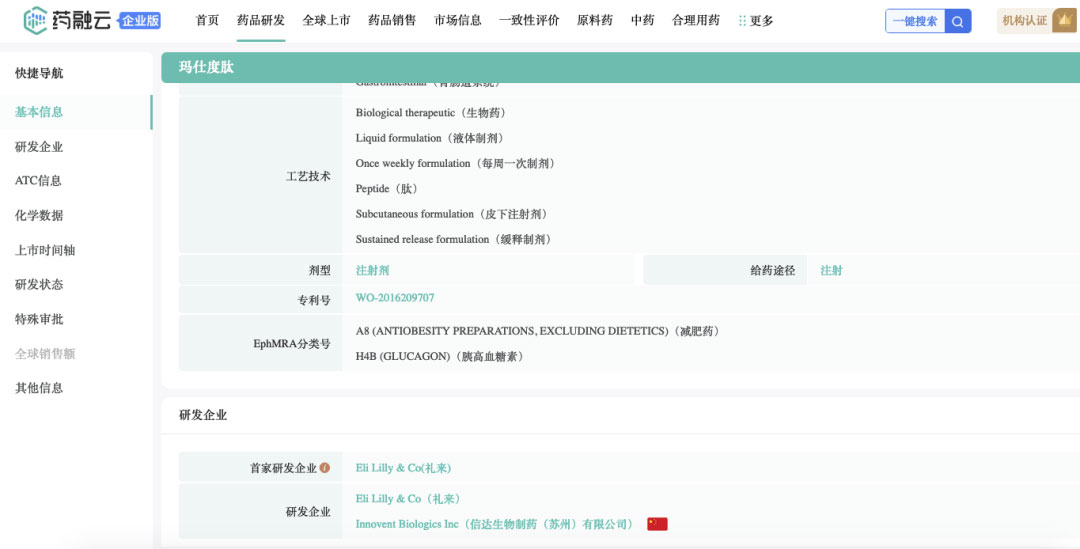The image size is (1080, 549).
Task: Click the 药融云 logo icon
Action: point(36,20)
